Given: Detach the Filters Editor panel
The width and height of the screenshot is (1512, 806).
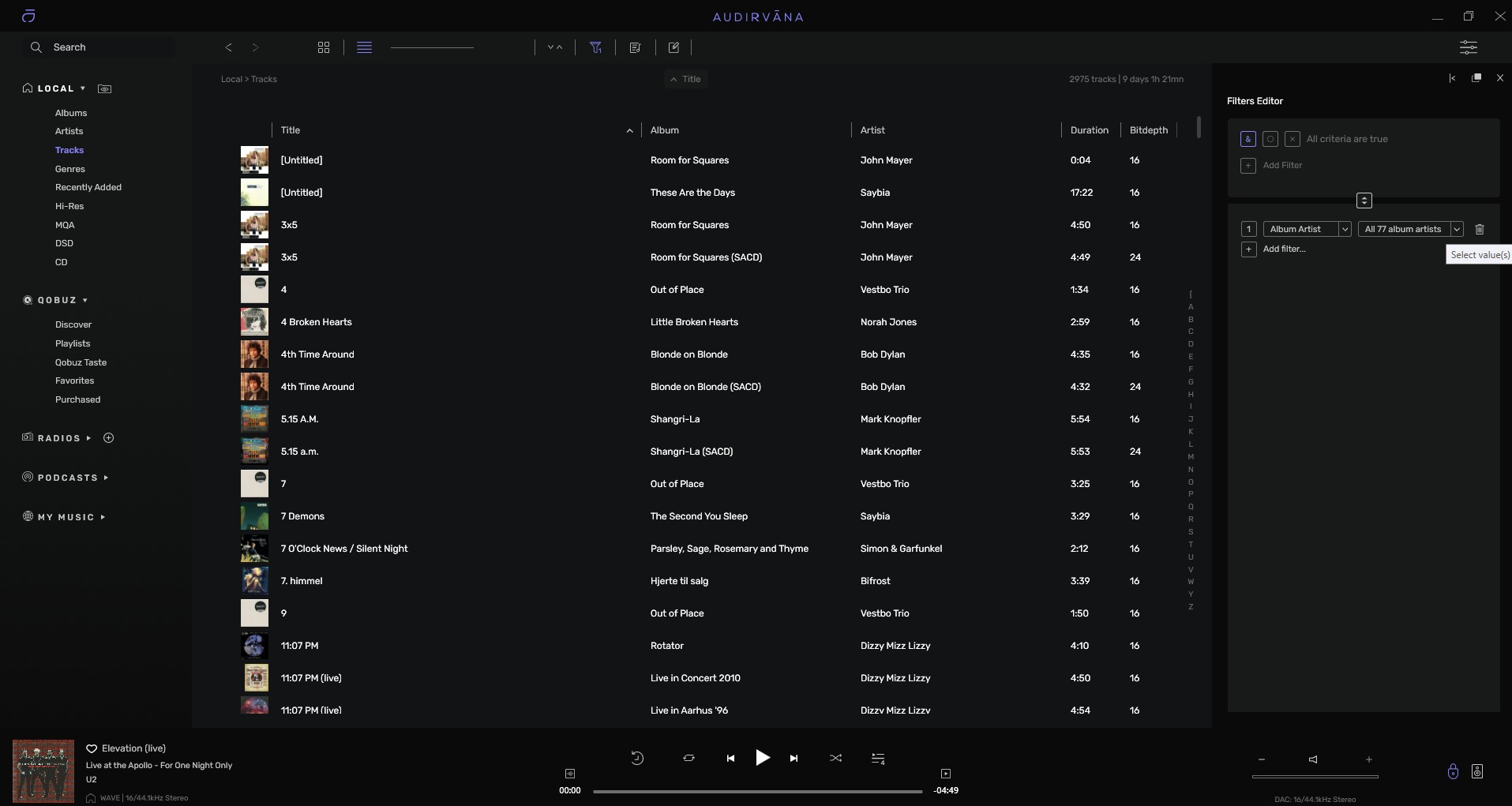Looking at the screenshot, I should click(x=1476, y=78).
